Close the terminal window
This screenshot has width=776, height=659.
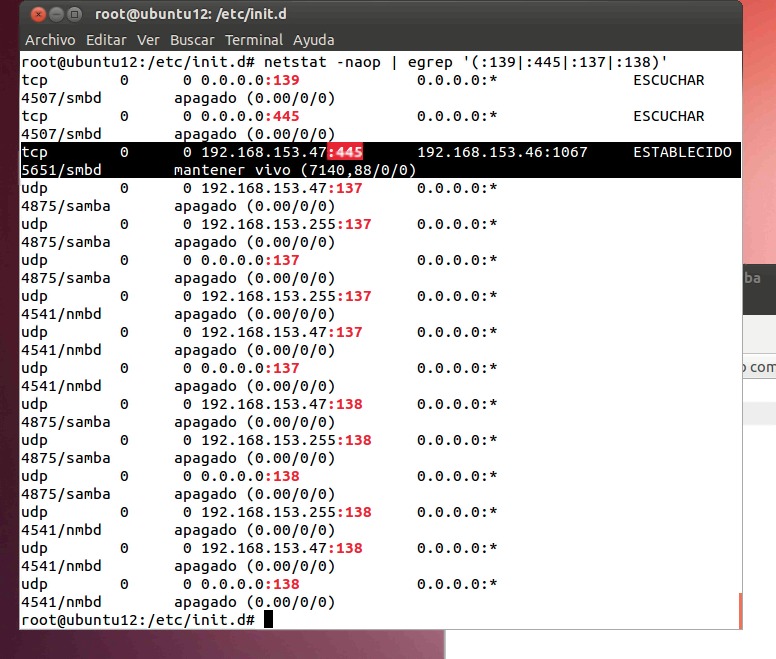coord(38,14)
